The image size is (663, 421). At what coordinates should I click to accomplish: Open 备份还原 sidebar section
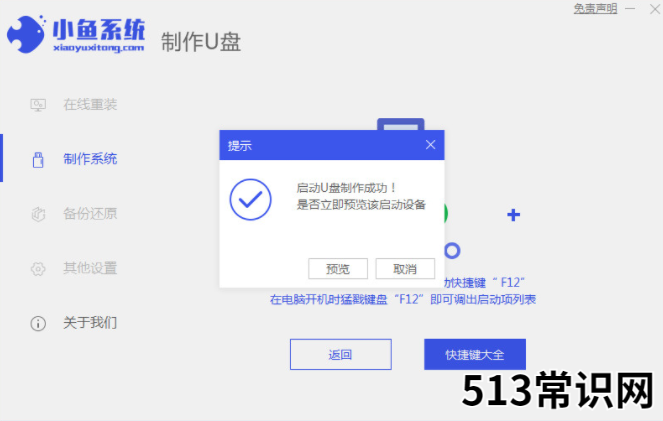point(90,213)
